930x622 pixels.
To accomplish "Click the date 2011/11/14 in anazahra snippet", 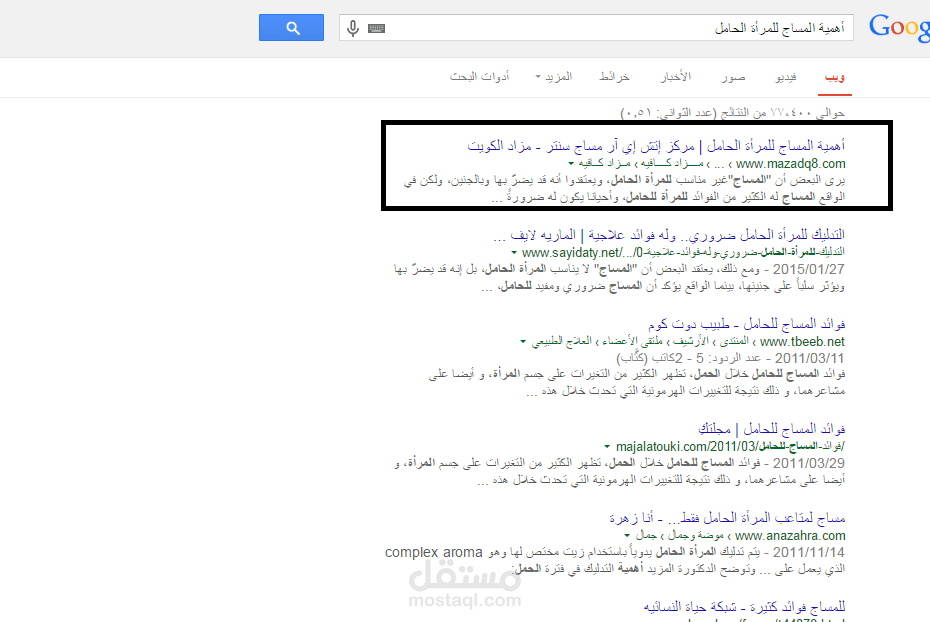I will pos(809,552).
